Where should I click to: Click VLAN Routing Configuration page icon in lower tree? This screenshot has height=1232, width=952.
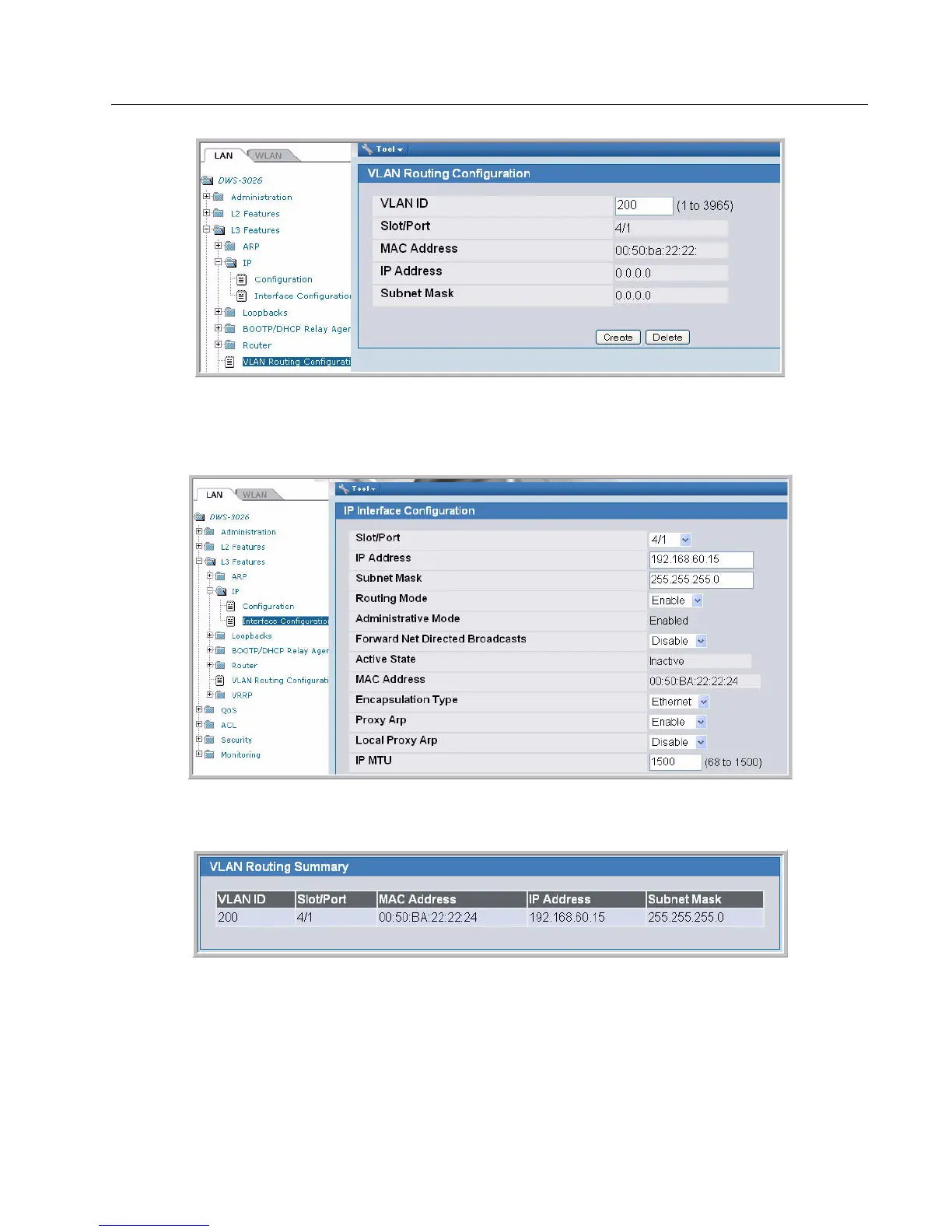pyautogui.click(x=220, y=681)
